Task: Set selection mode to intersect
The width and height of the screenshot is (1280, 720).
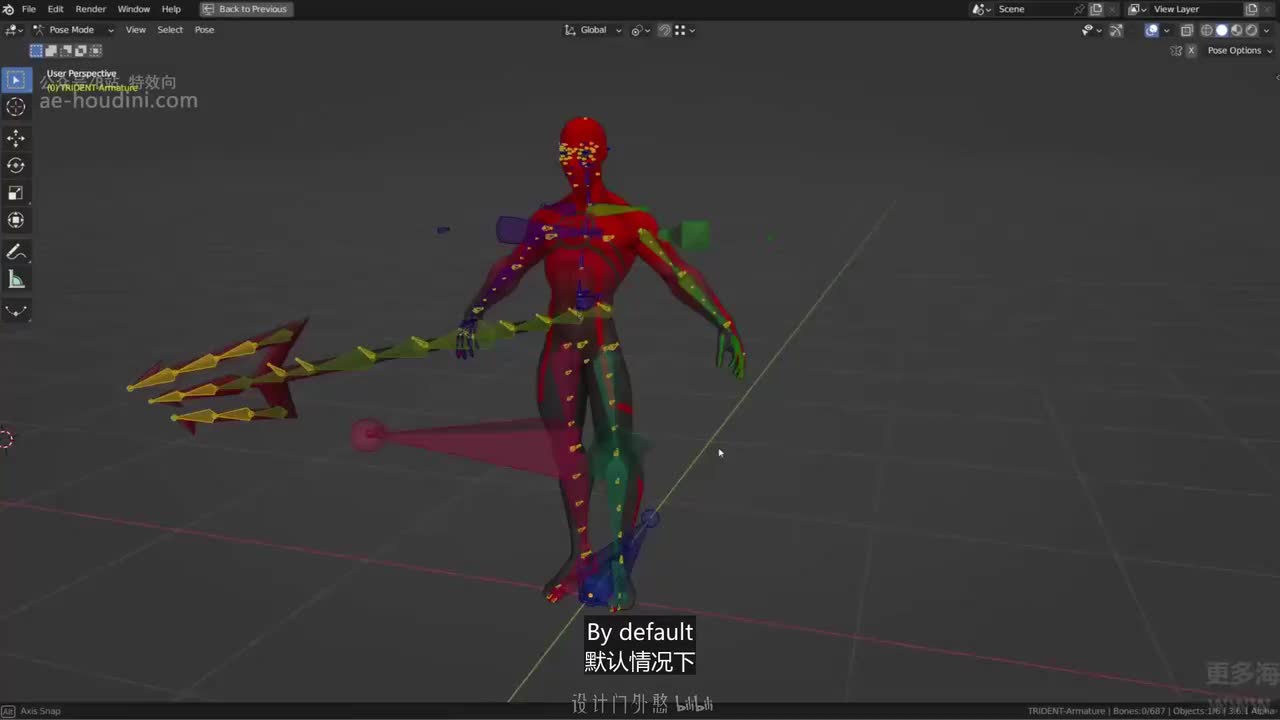Action: coord(96,50)
